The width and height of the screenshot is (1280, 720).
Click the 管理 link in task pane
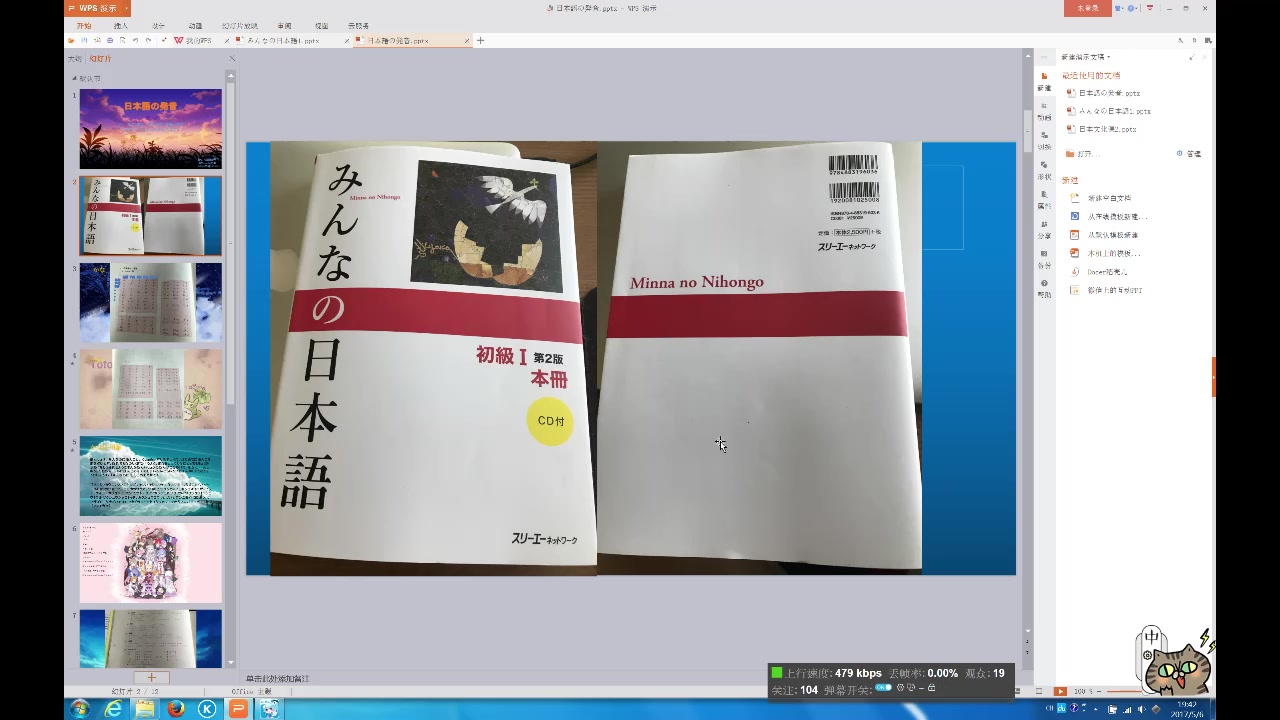(x=1189, y=154)
